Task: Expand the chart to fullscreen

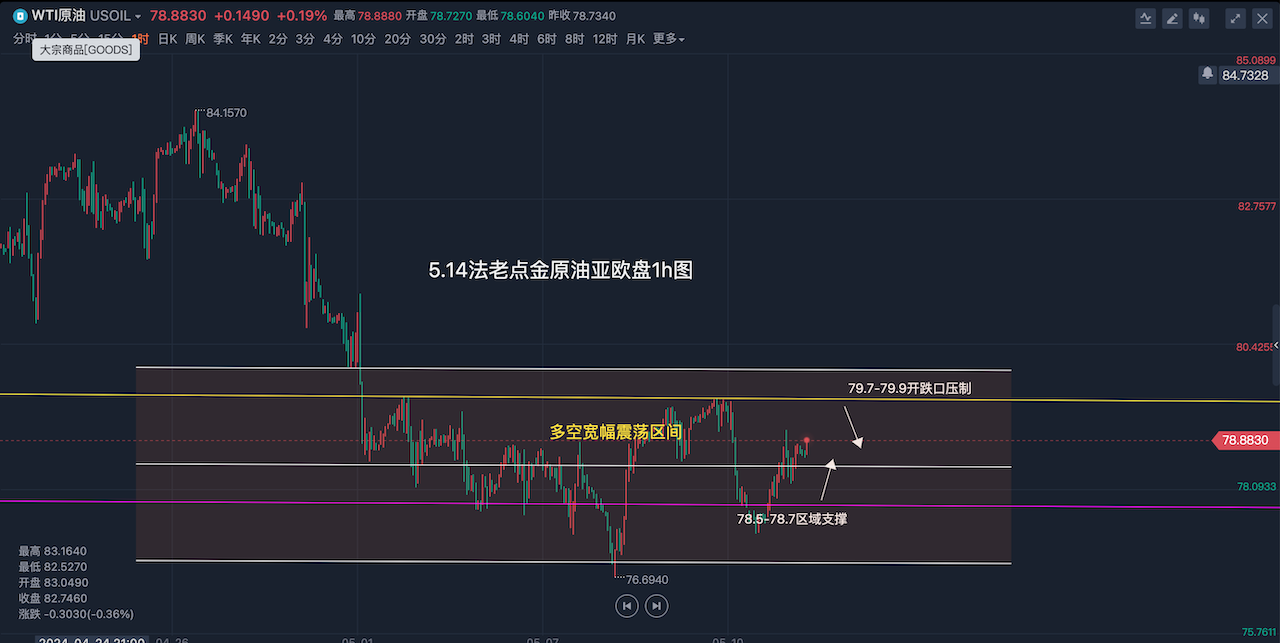Action: 1236,18
